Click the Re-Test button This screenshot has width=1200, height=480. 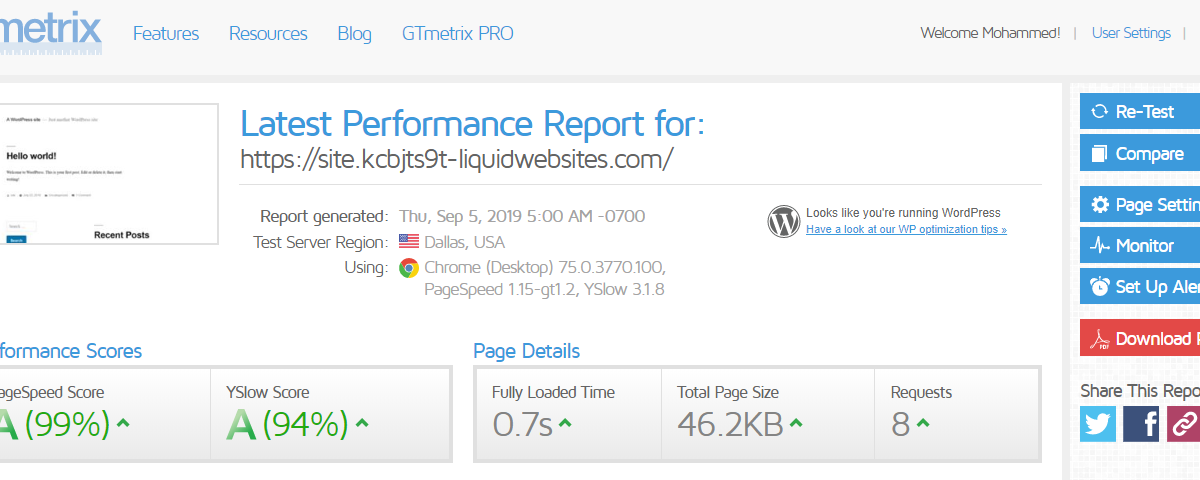pyautogui.click(x=1140, y=111)
